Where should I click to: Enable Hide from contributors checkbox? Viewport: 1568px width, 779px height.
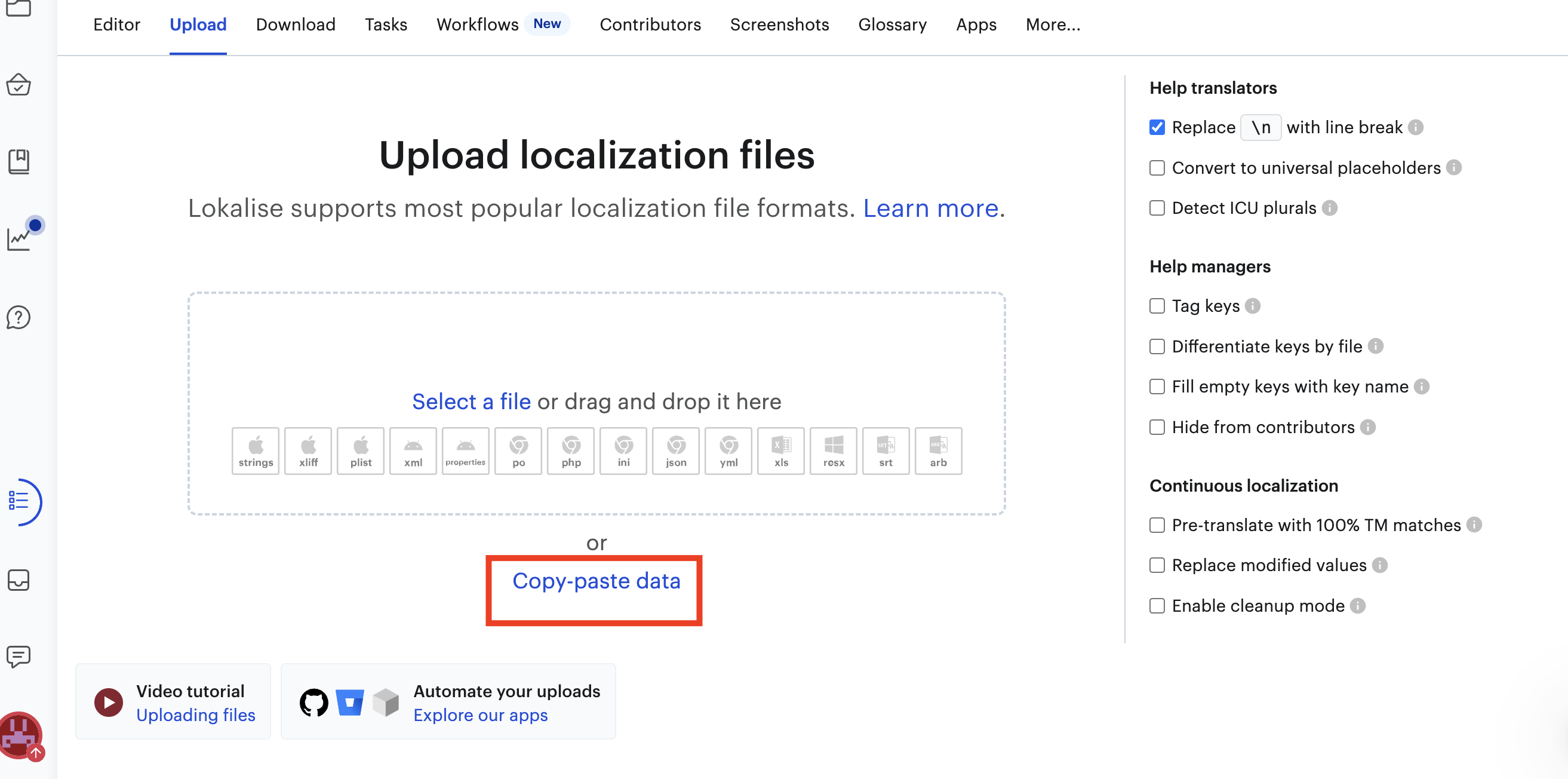(x=1157, y=427)
